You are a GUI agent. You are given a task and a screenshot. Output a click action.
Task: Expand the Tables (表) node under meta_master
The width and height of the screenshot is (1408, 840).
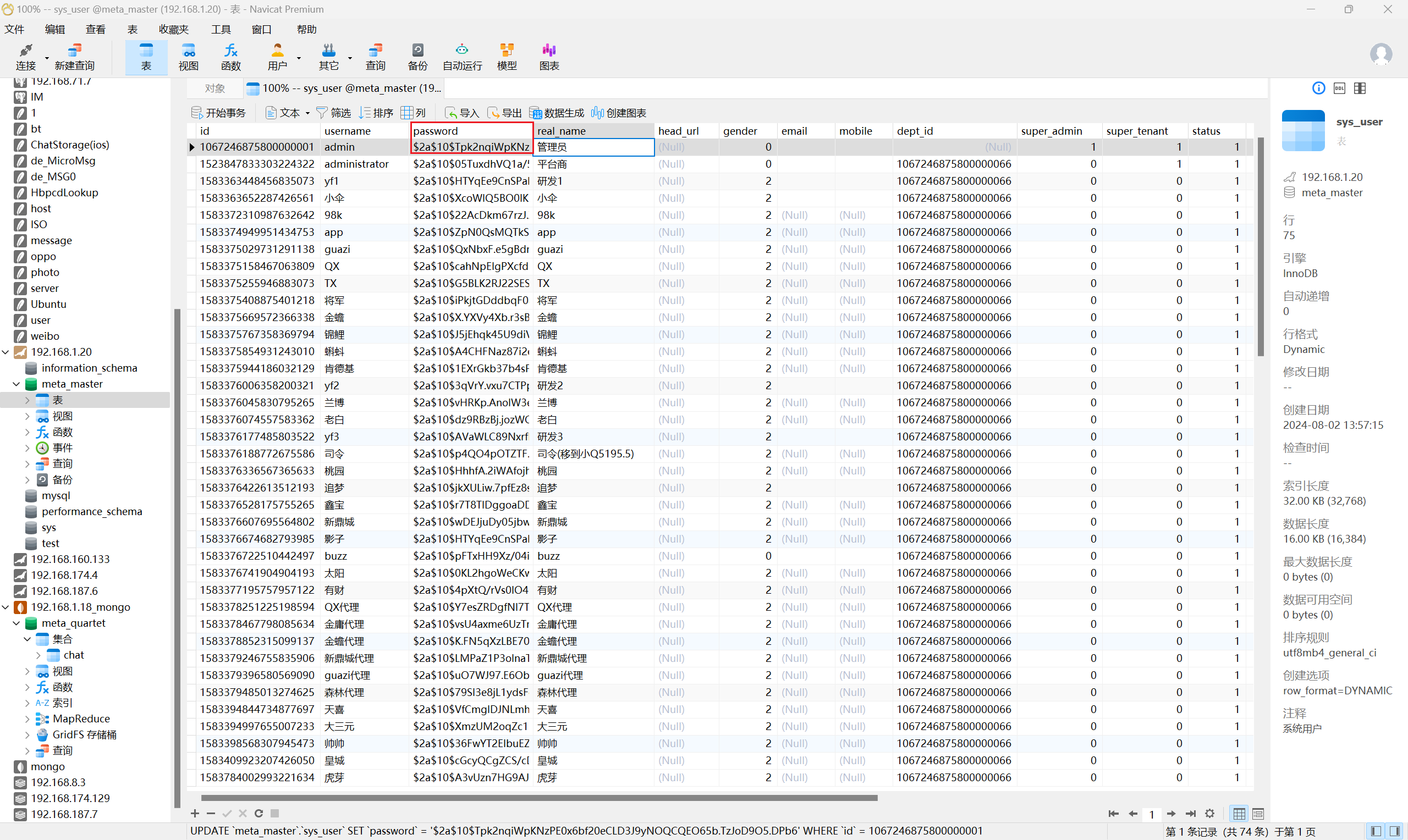coord(27,400)
